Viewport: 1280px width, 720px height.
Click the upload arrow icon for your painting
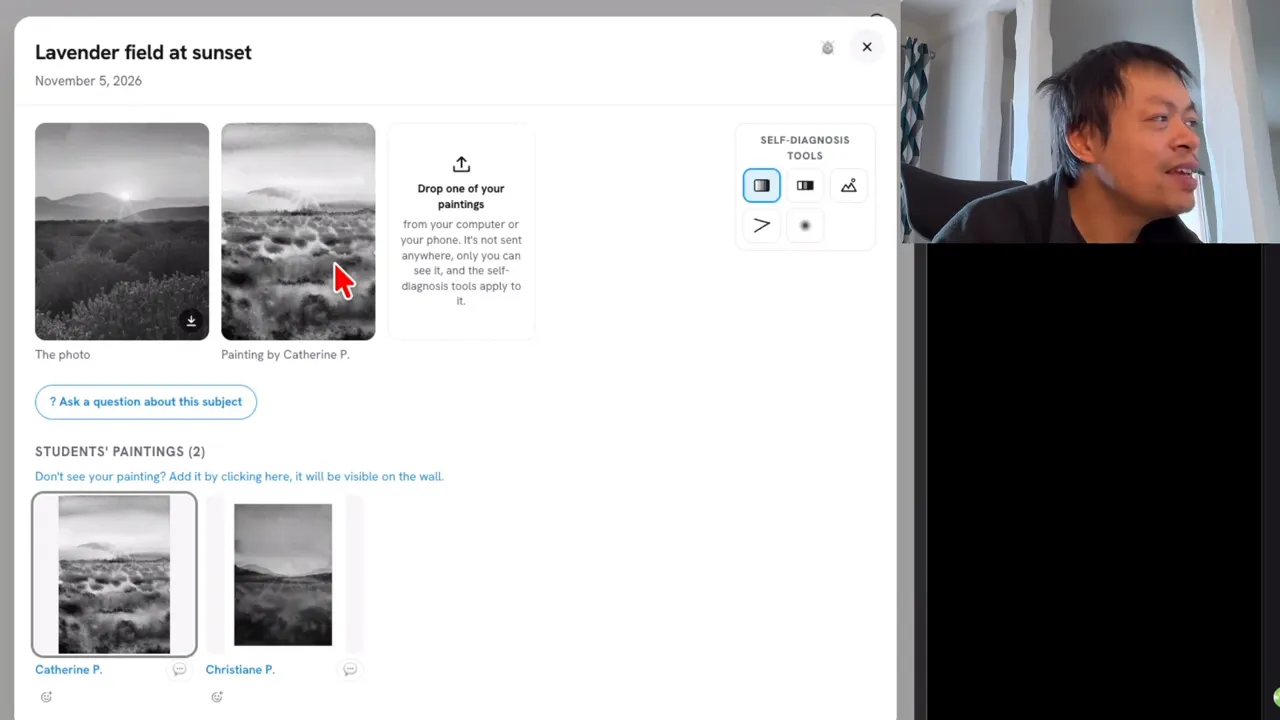(x=461, y=164)
